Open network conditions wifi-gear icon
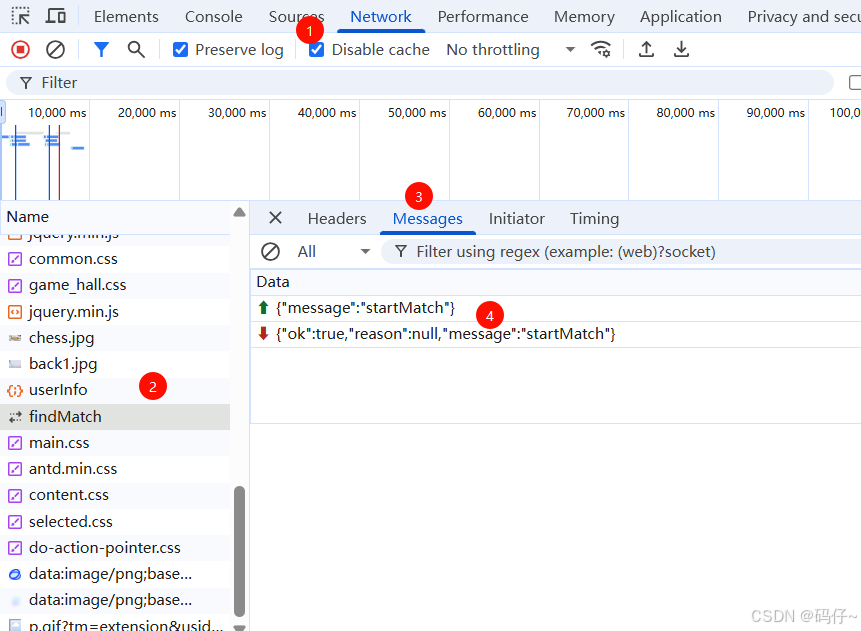The image size is (861, 631). 601,49
